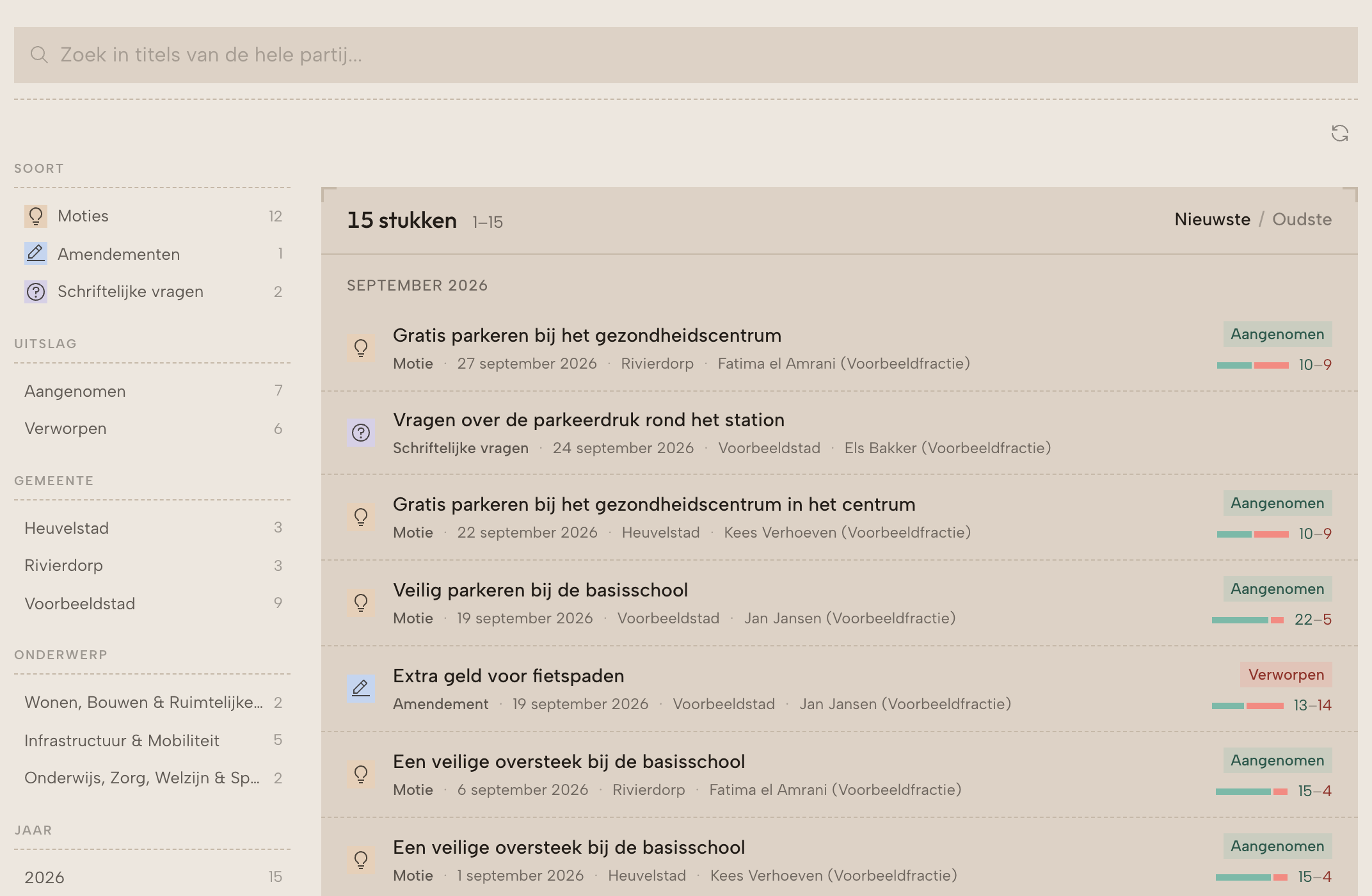Image resolution: width=1372 pixels, height=896 pixels.
Task: Open Gratis parkeren bij het gezondheidscentrum, Rivierdorp
Action: pyautogui.click(x=587, y=335)
